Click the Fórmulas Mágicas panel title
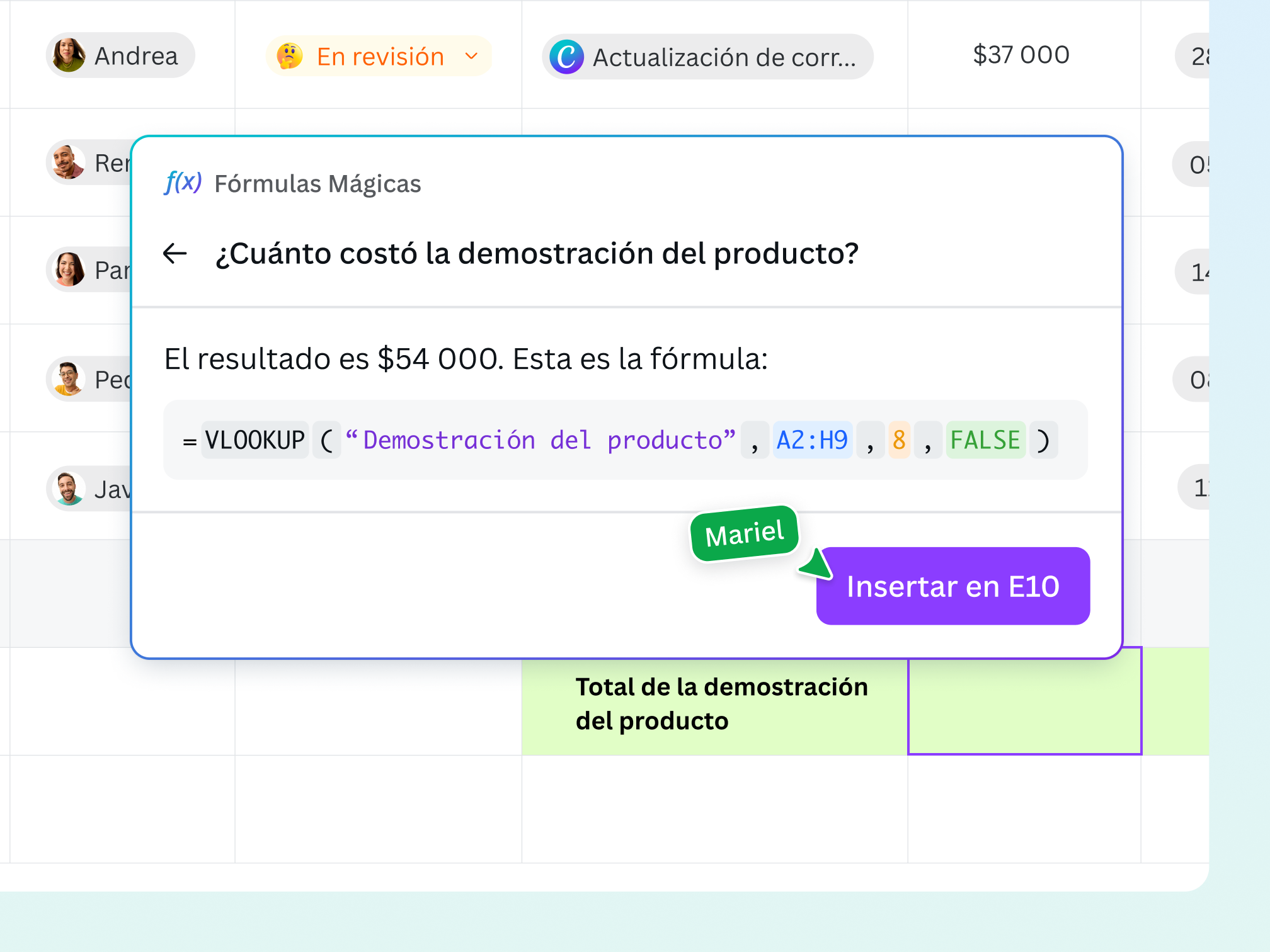The height and width of the screenshot is (952, 1270). (x=317, y=184)
